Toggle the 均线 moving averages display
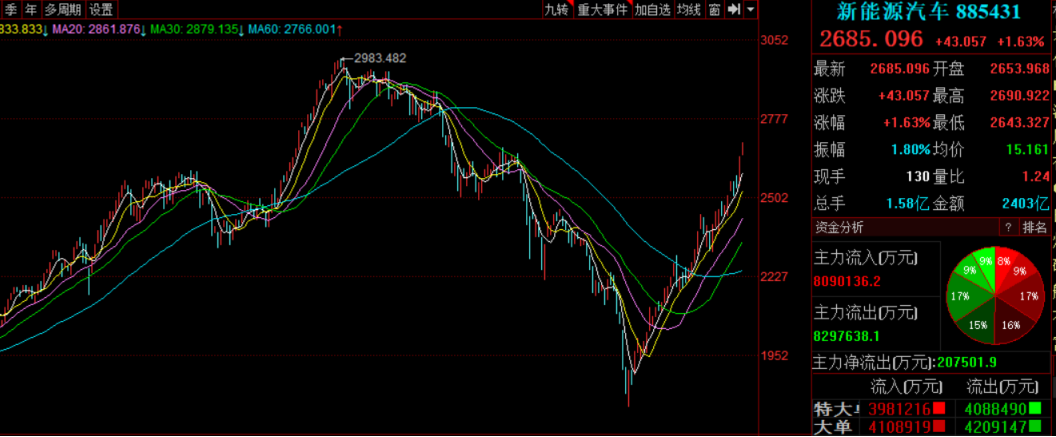This screenshot has height=437, width=1056. [x=688, y=9]
